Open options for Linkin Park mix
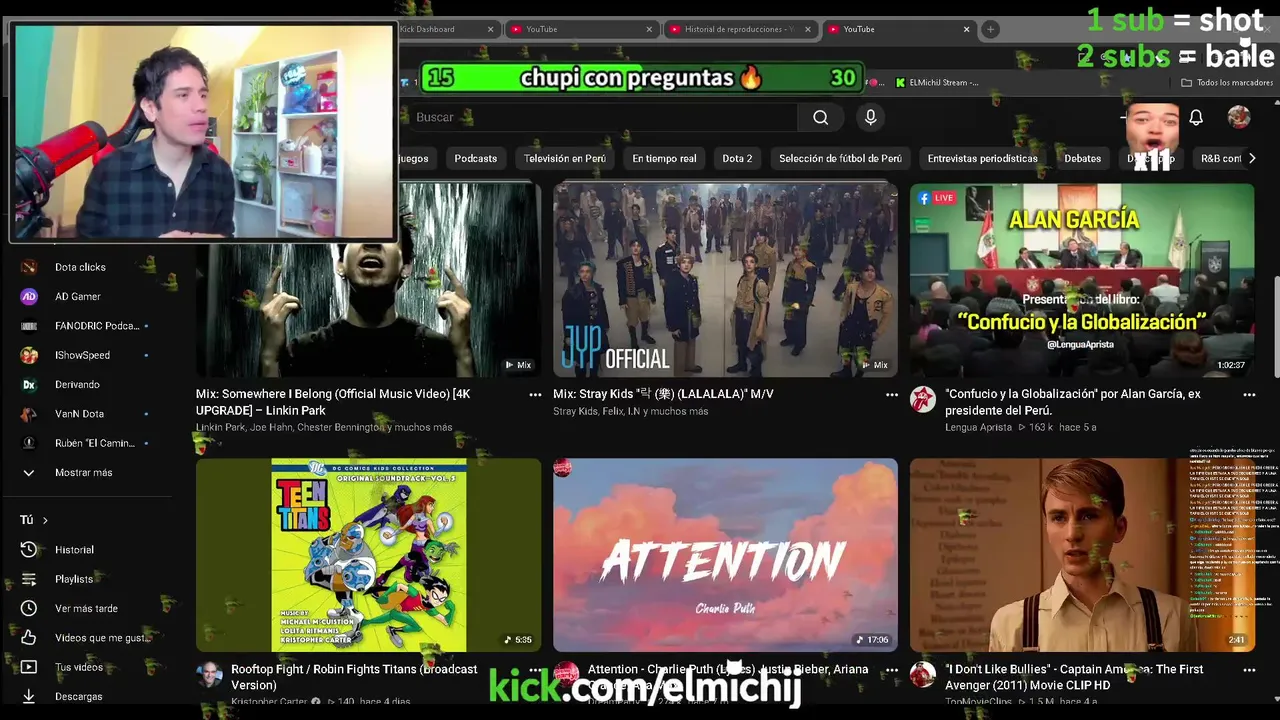This screenshot has height=720, width=1280. coord(535,395)
